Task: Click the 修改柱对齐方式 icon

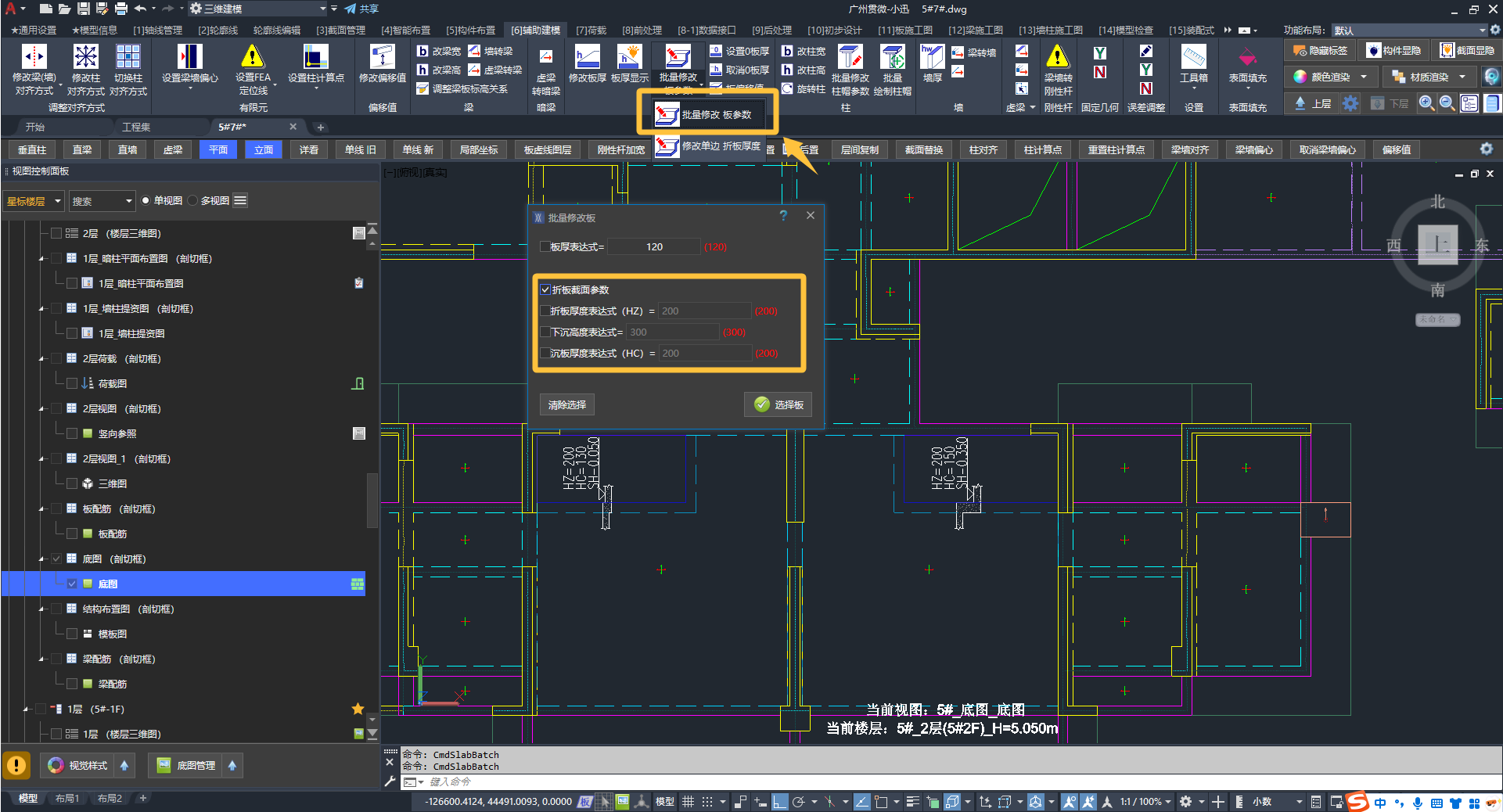Action: pos(85,57)
